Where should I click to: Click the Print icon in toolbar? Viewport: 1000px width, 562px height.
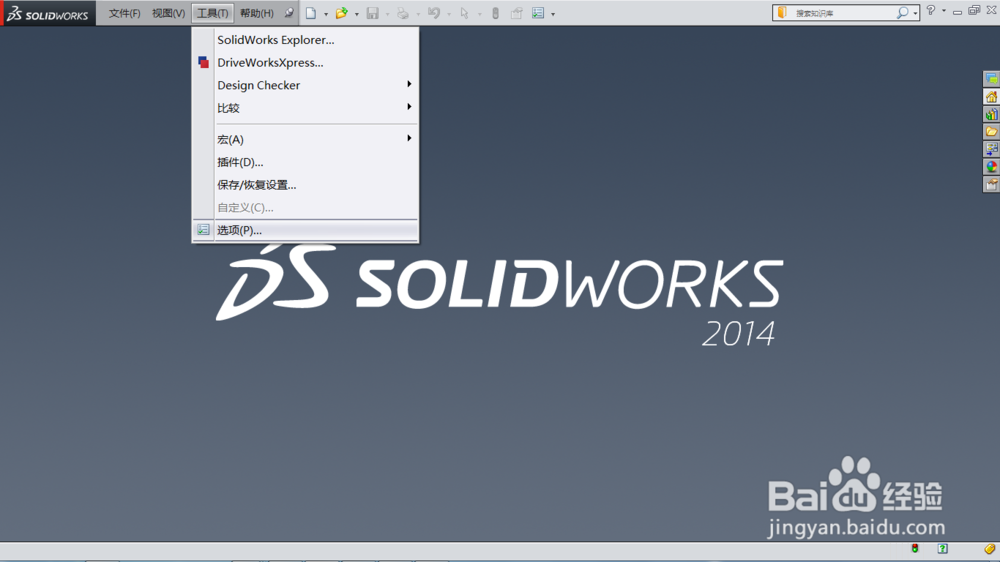click(x=402, y=13)
